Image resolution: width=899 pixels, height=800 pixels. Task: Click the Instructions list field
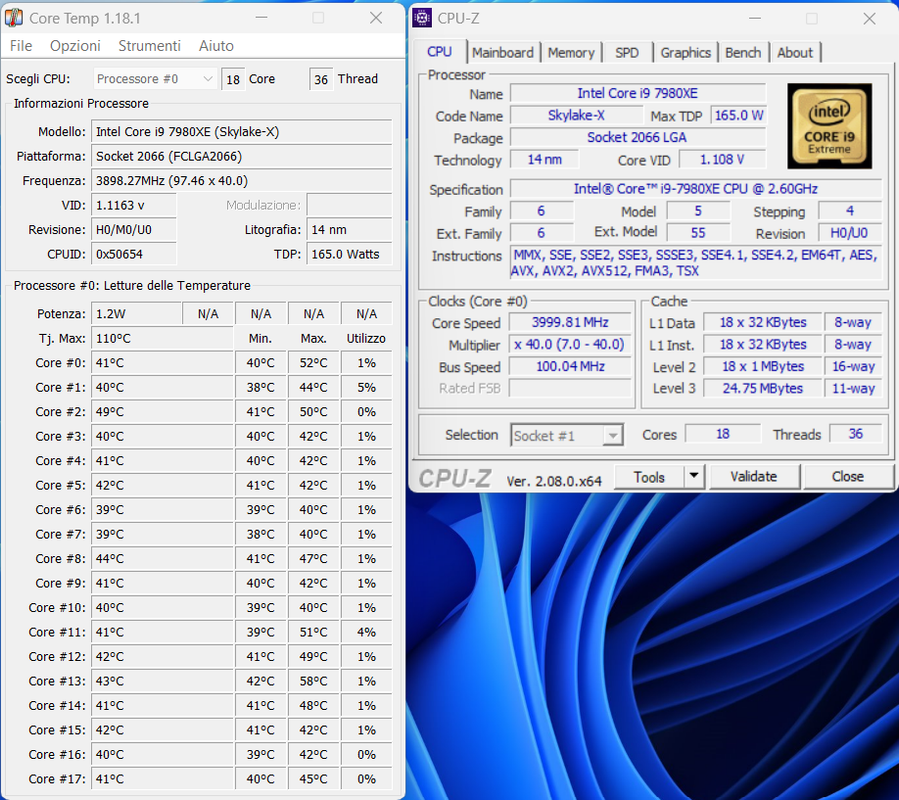[x=695, y=263]
